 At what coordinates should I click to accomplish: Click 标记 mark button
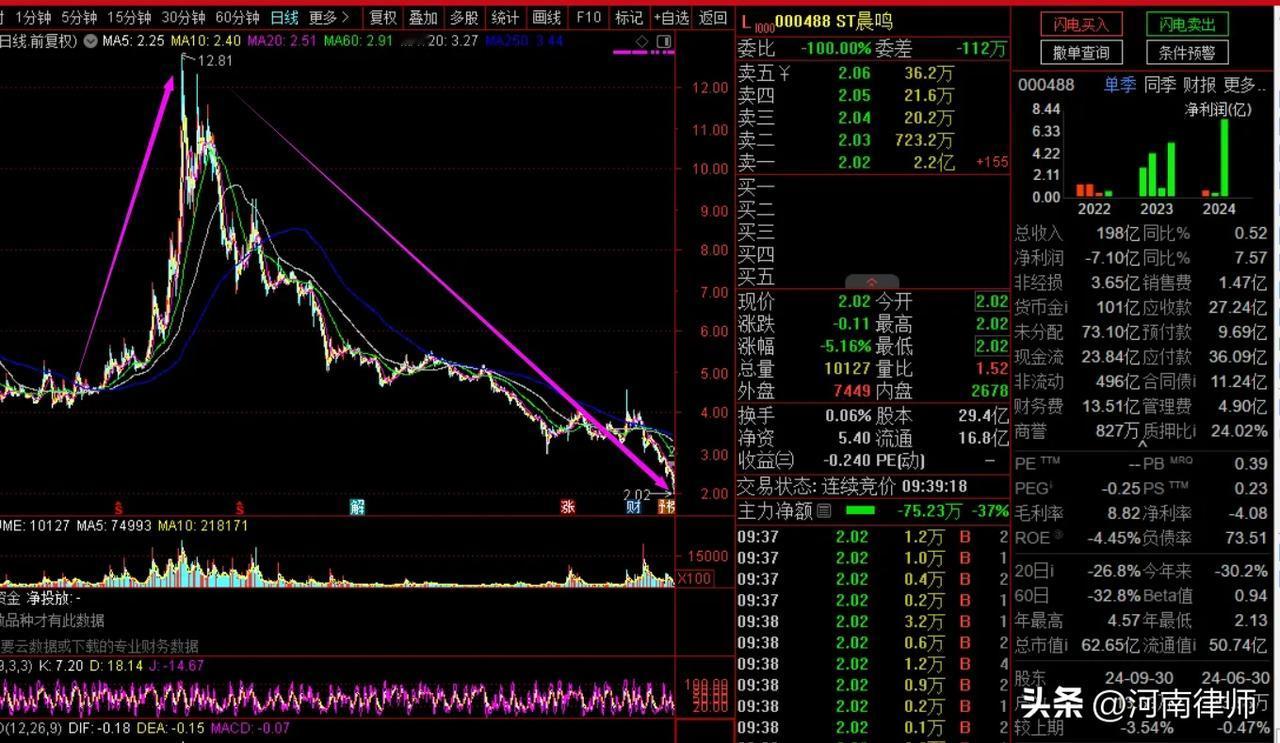(628, 17)
